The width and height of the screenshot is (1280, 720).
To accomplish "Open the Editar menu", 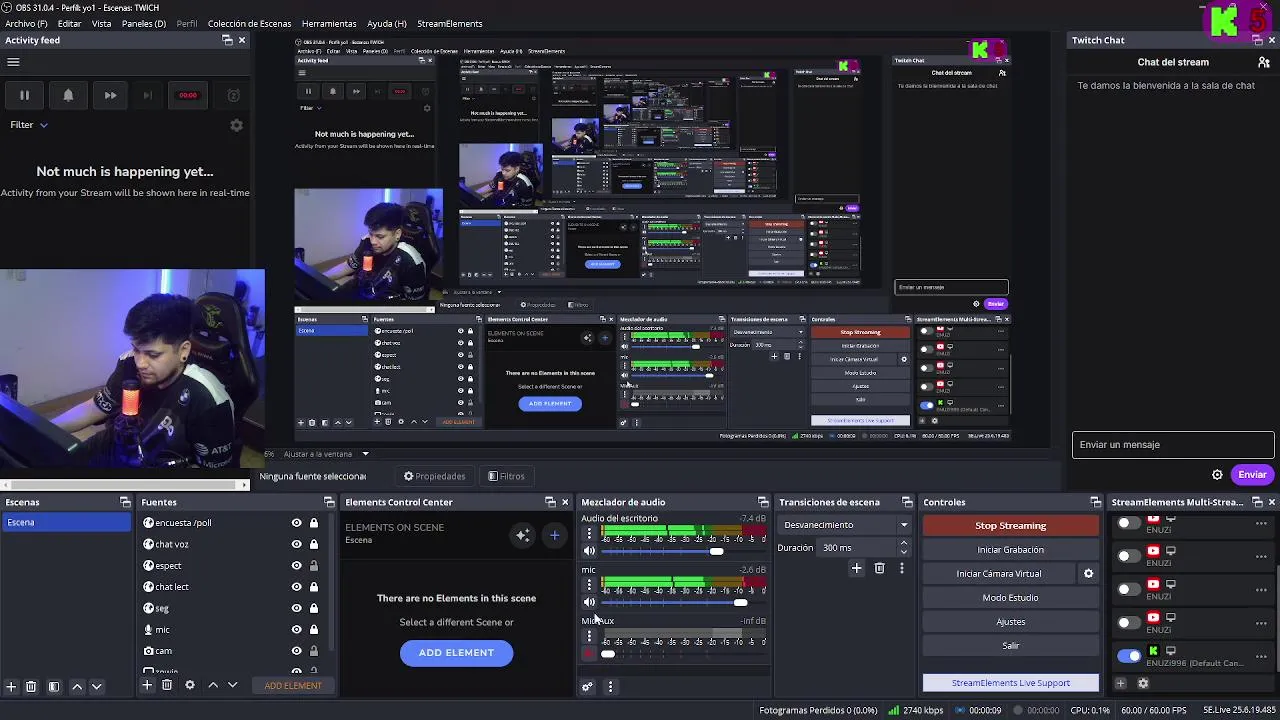I will point(69,23).
